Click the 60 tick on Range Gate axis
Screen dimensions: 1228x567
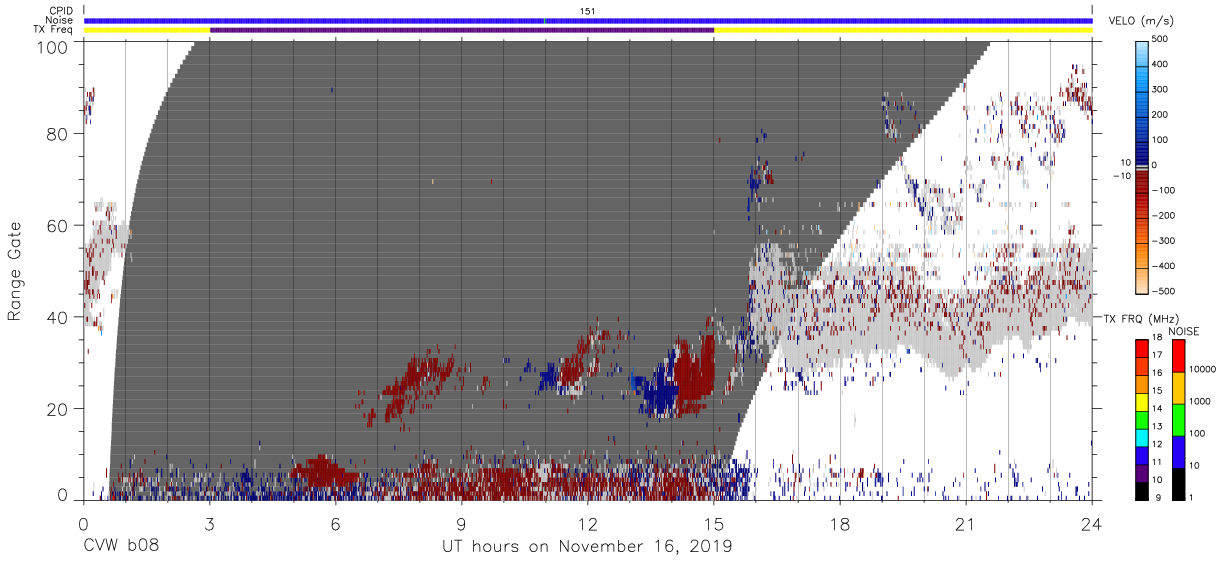[59, 226]
